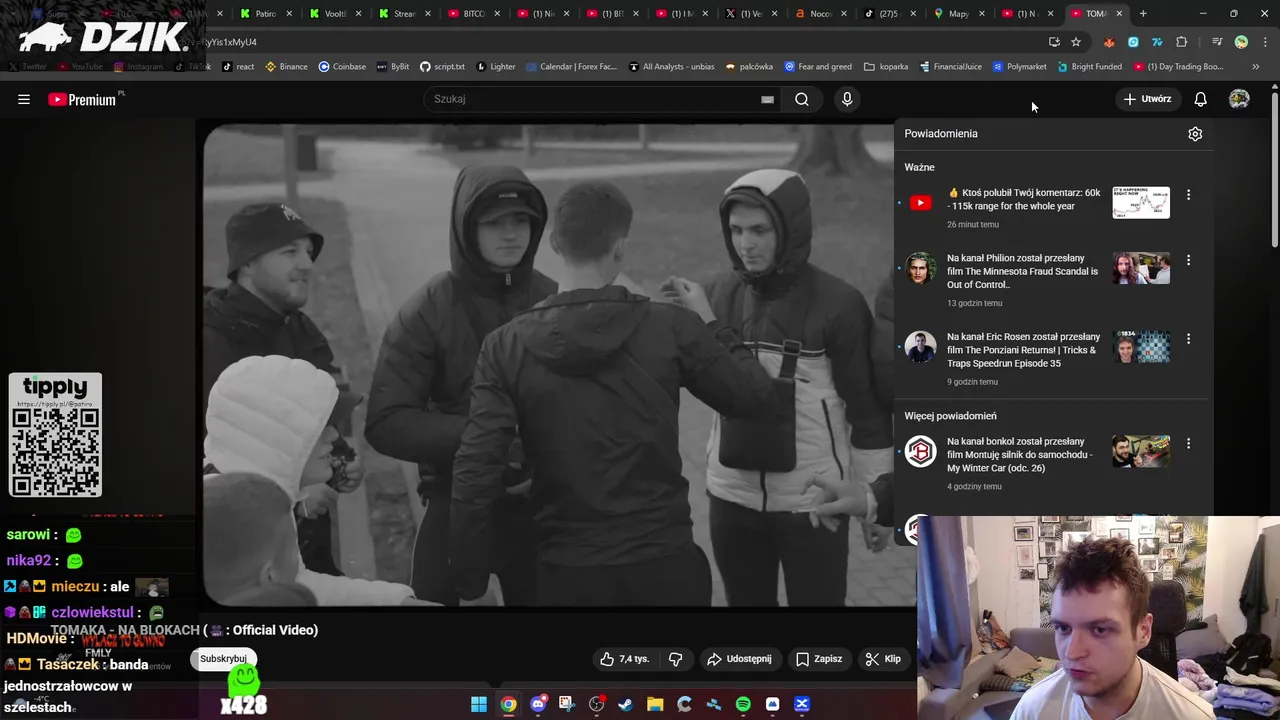The width and height of the screenshot is (1280, 720).
Task: Open the Bright Funded bookmark
Action: 1089,67
